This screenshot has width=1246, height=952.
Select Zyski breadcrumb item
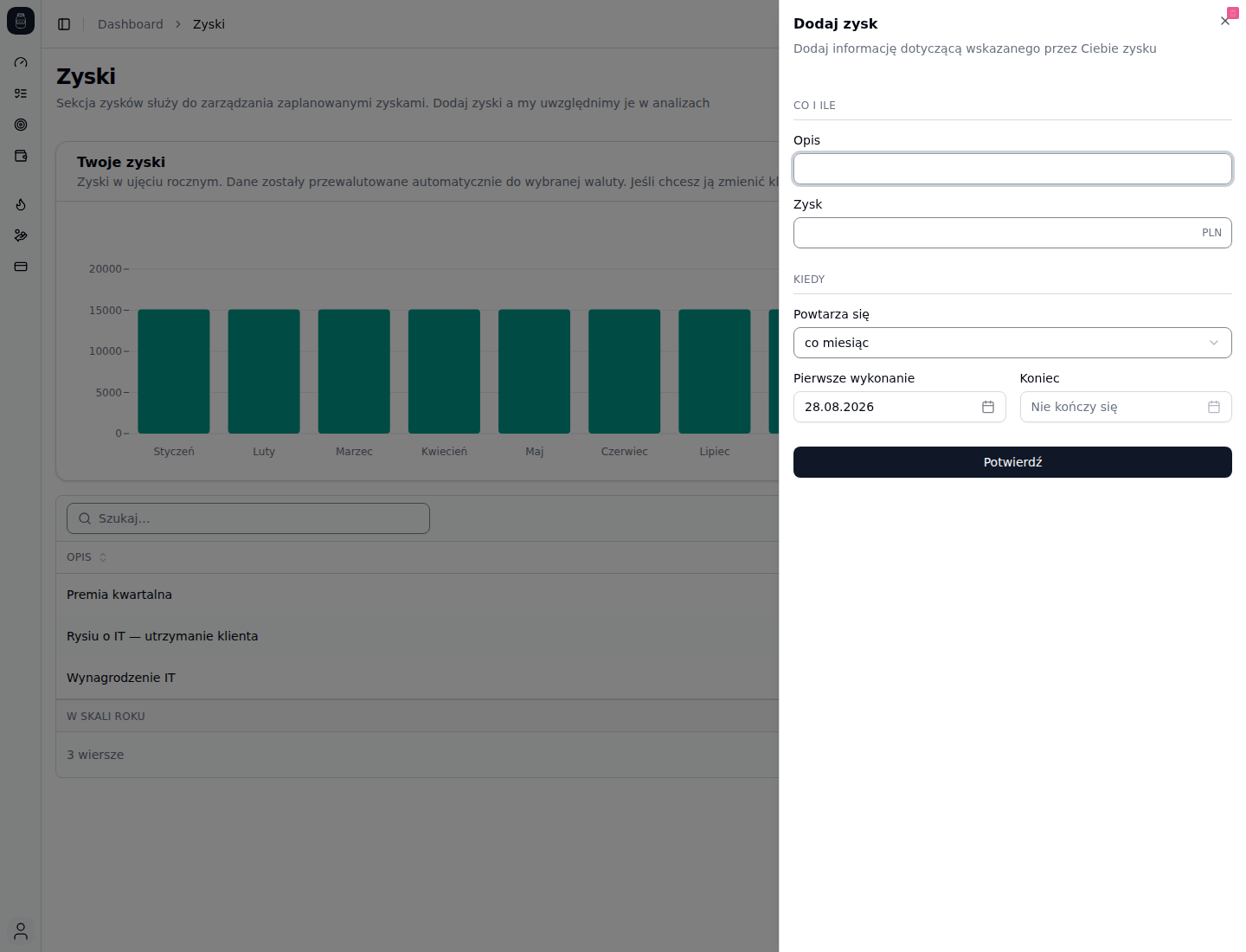point(209,24)
